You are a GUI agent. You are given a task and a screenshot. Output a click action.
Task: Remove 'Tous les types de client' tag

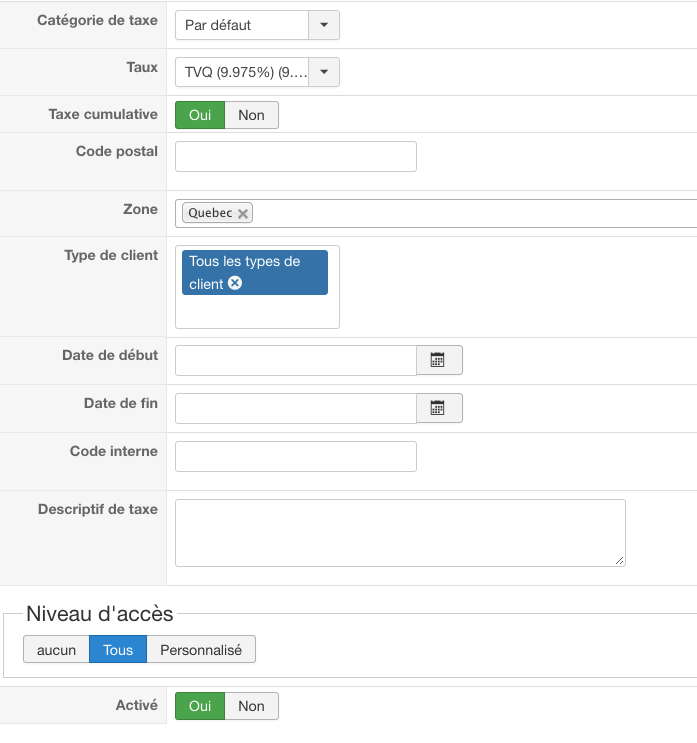click(235, 283)
